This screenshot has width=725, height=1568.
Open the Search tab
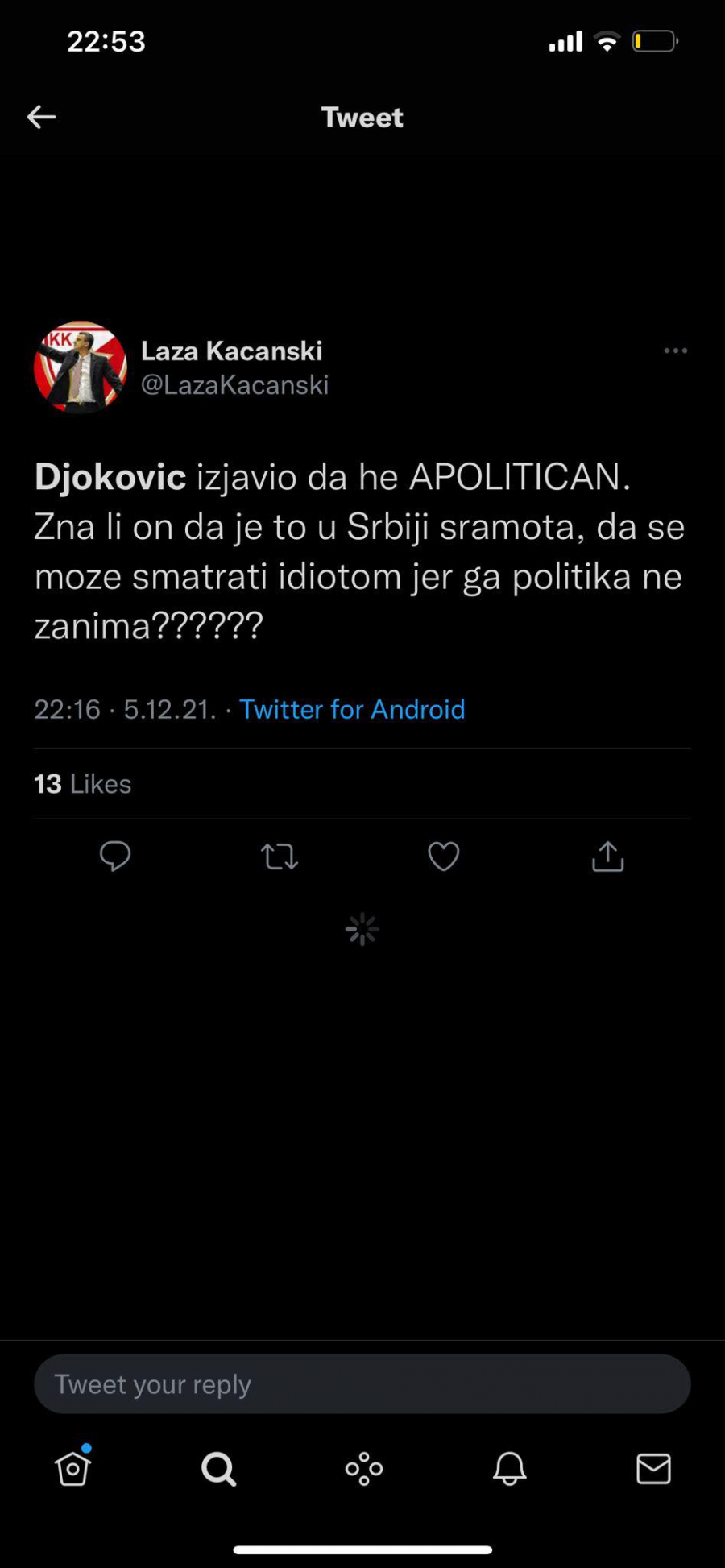[218, 1468]
